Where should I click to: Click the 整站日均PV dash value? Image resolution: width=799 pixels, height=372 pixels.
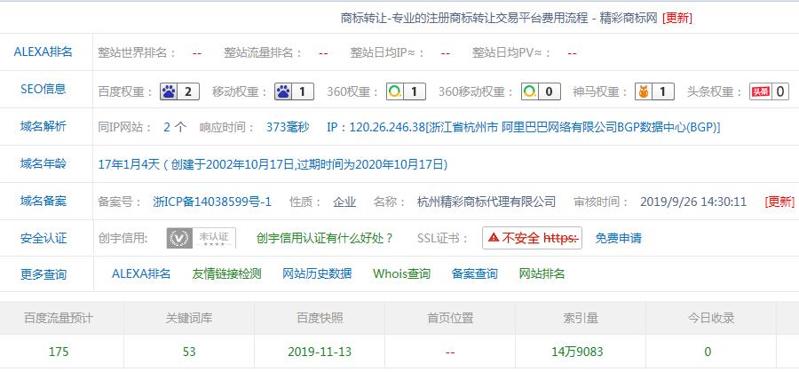572,53
